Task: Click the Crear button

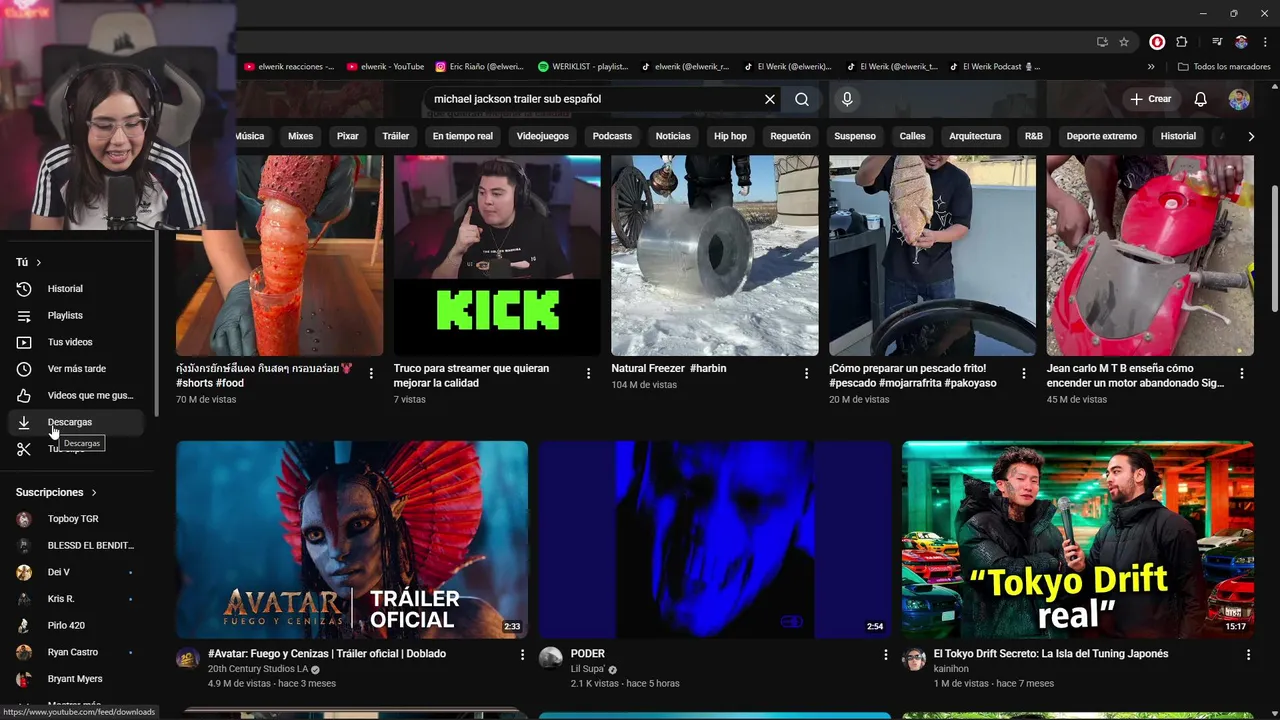Action: tap(1150, 99)
